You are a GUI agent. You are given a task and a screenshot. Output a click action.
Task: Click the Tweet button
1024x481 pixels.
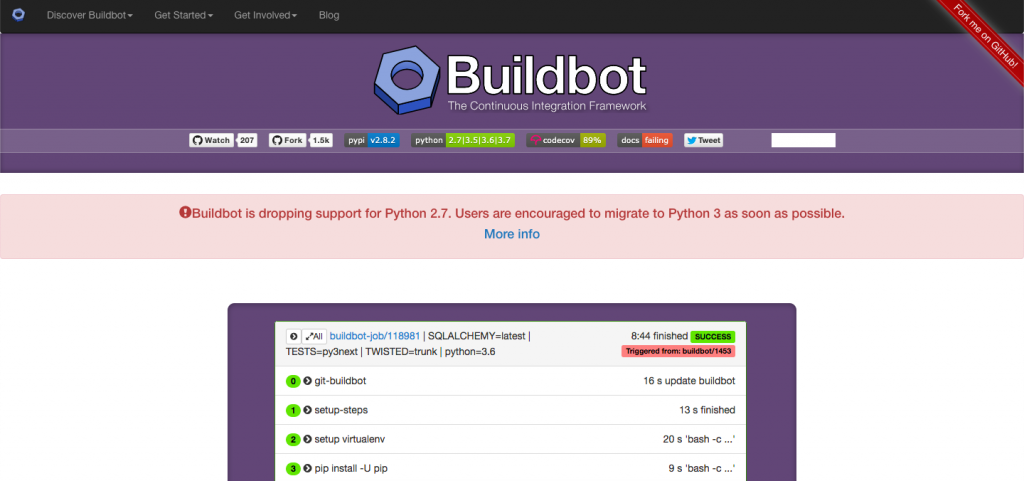click(x=703, y=140)
